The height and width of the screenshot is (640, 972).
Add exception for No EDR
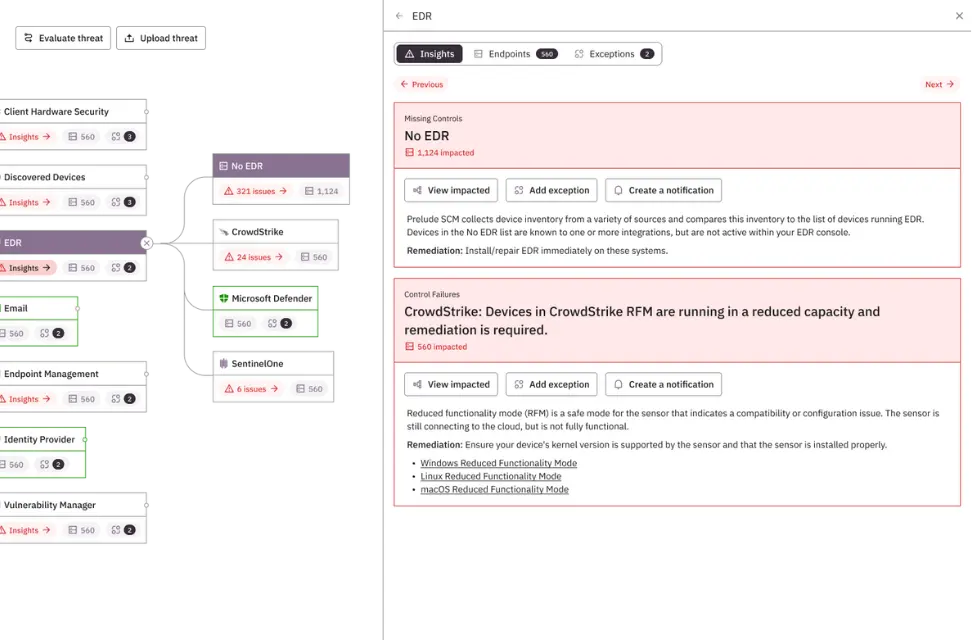point(552,190)
